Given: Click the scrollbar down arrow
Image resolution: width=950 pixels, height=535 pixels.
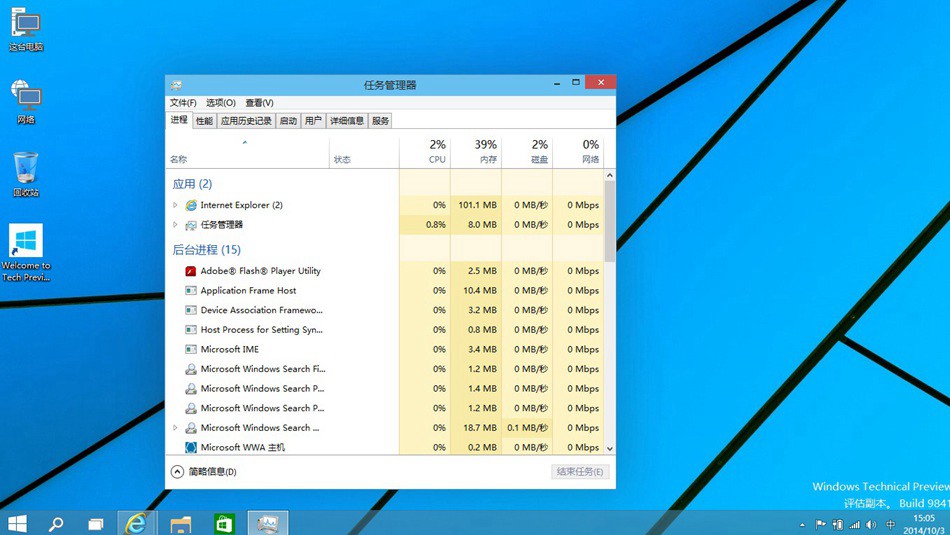Looking at the screenshot, I should tap(610, 449).
